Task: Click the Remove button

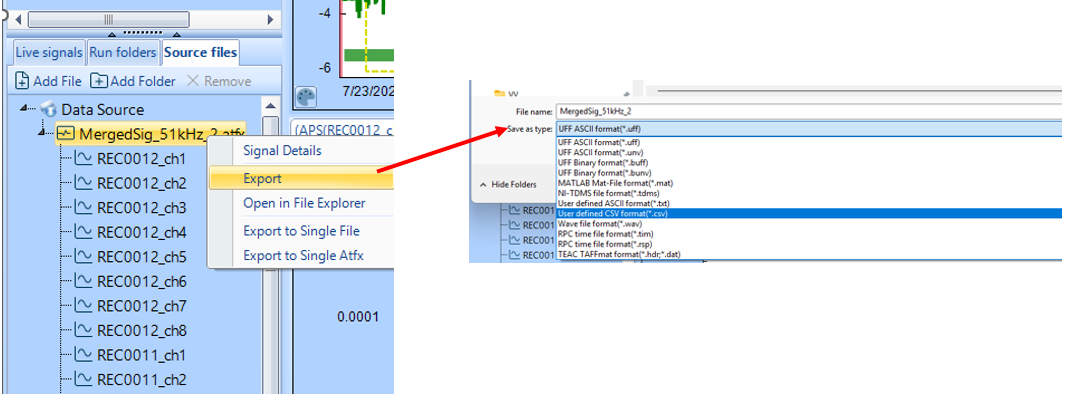Action: (x=218, y=81)
